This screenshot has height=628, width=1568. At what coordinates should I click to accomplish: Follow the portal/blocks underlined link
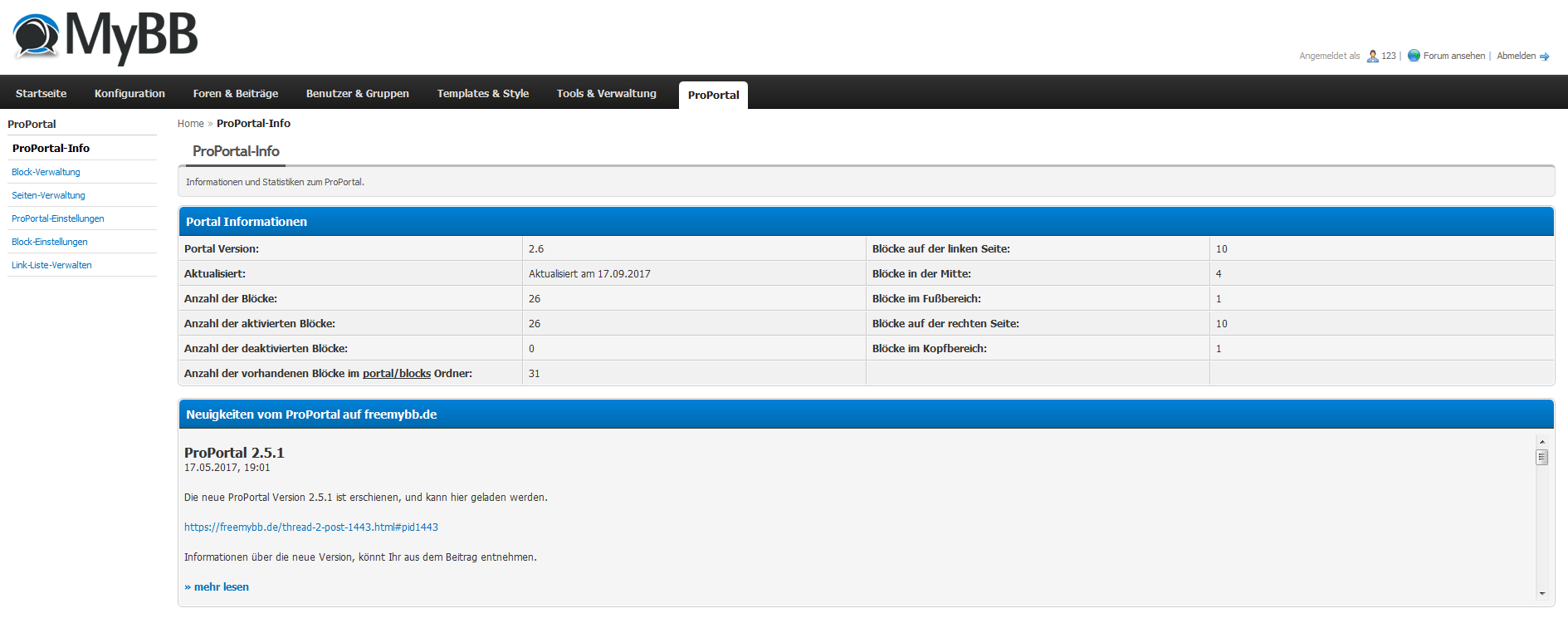click(397, 373)
